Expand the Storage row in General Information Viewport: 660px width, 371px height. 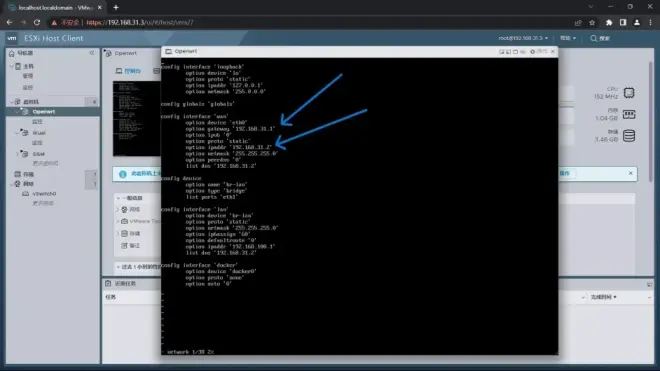(x=118, y=233)
